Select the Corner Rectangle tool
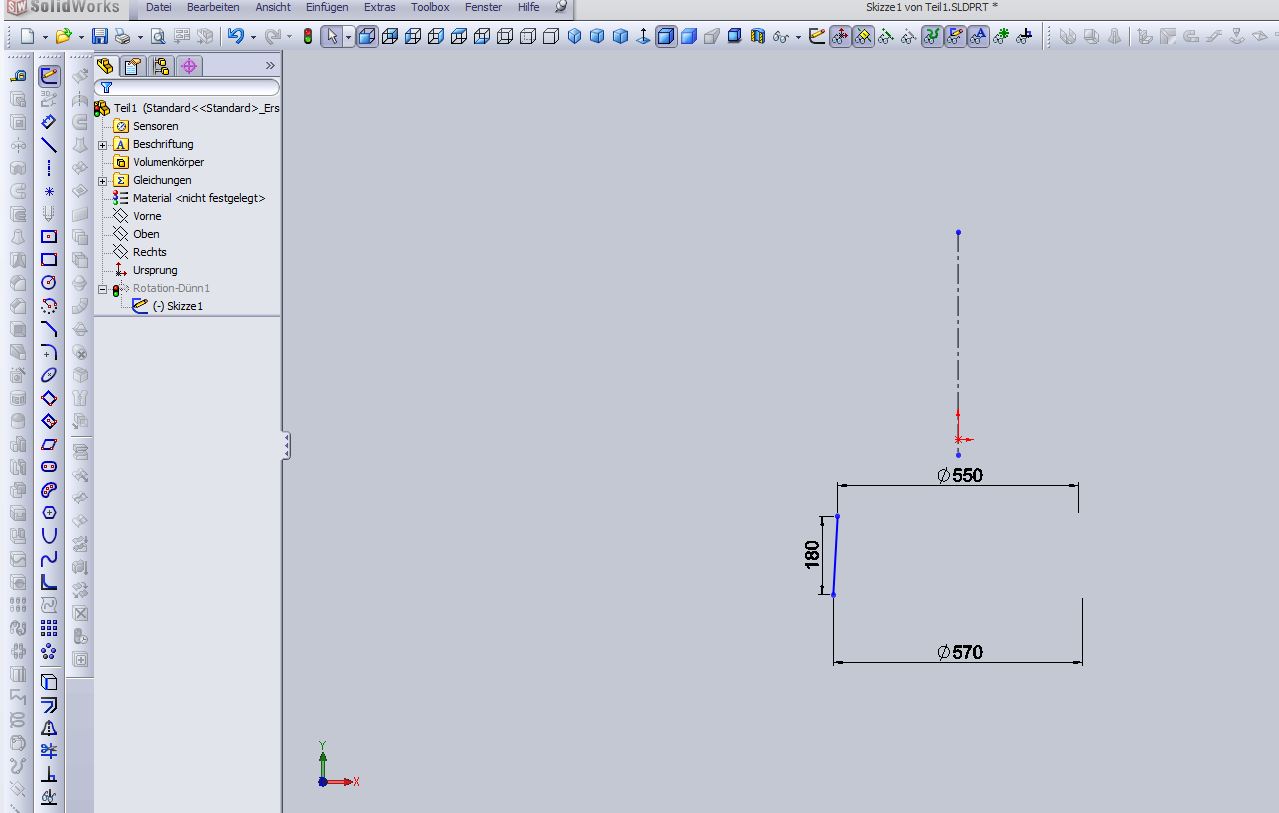Image resolution: width=1279 pixels, height=813 pixels. [49, 260]
